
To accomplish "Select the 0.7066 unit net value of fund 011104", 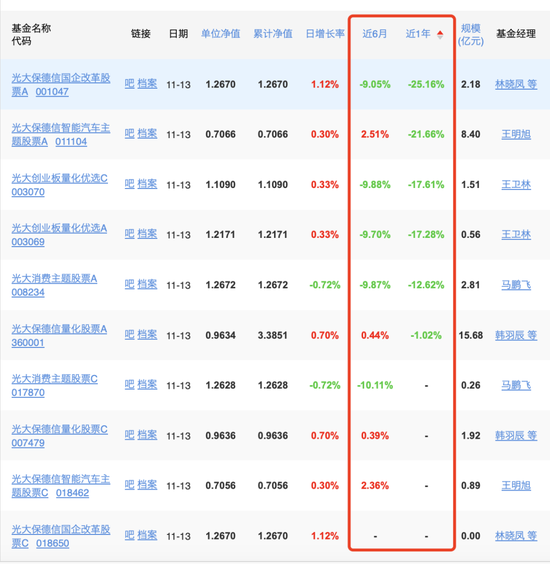I will click(x=221, y=135).
